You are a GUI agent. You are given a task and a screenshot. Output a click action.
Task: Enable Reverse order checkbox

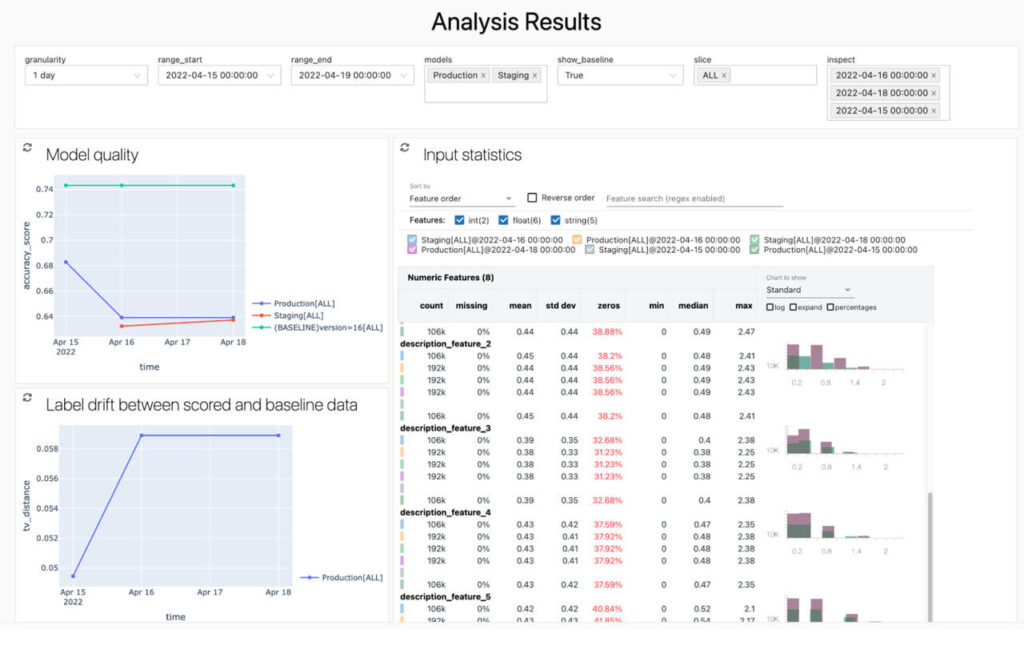(532, 198)
